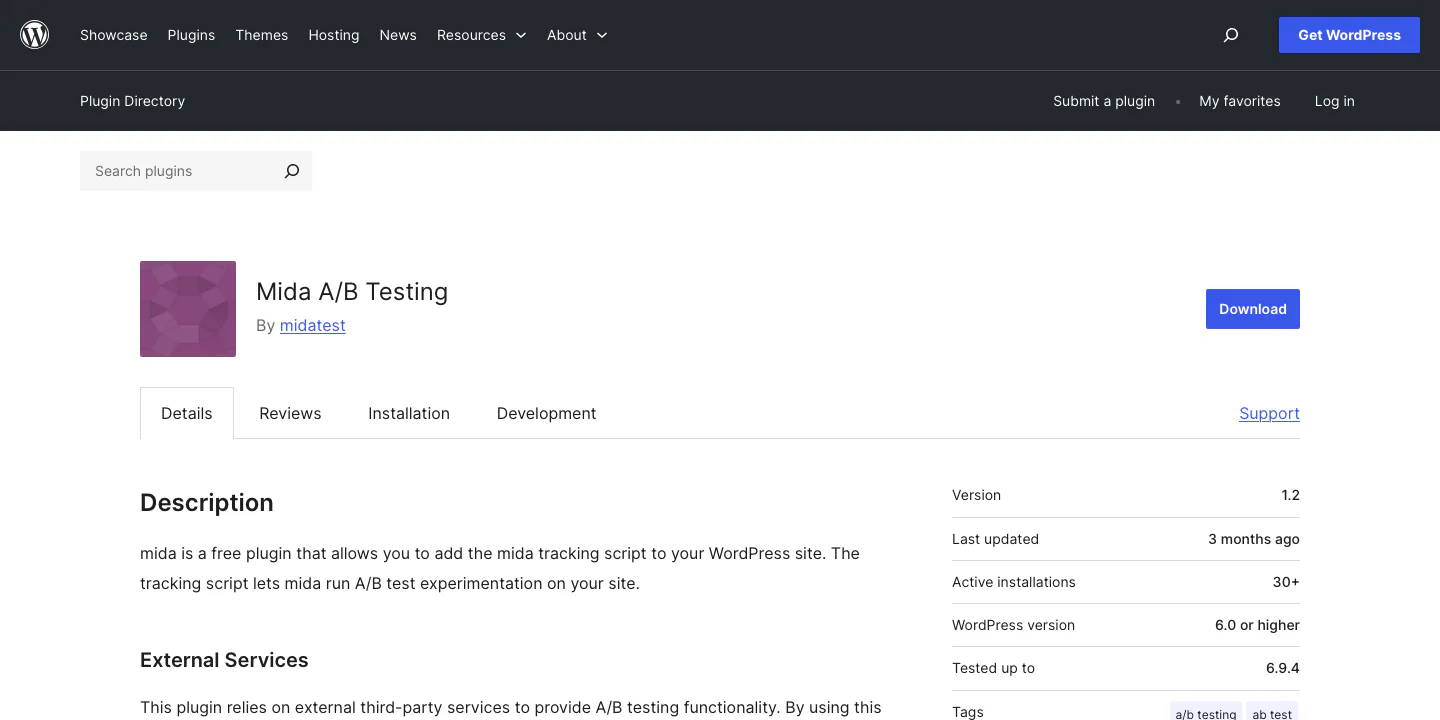Focus the Search plugins field
This screenshot has width=1440, height=720.
pos(178,171)
